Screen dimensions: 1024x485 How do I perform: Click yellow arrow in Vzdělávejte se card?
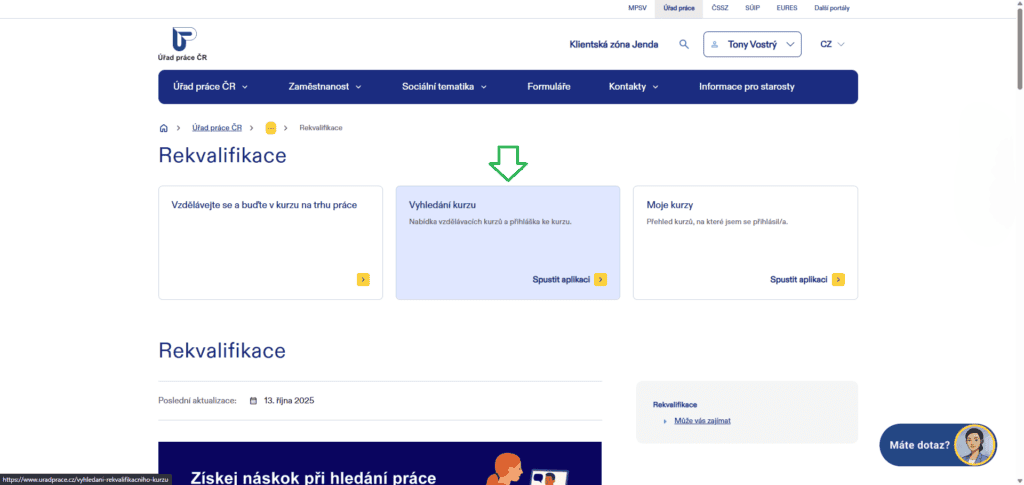pos(363,279)
